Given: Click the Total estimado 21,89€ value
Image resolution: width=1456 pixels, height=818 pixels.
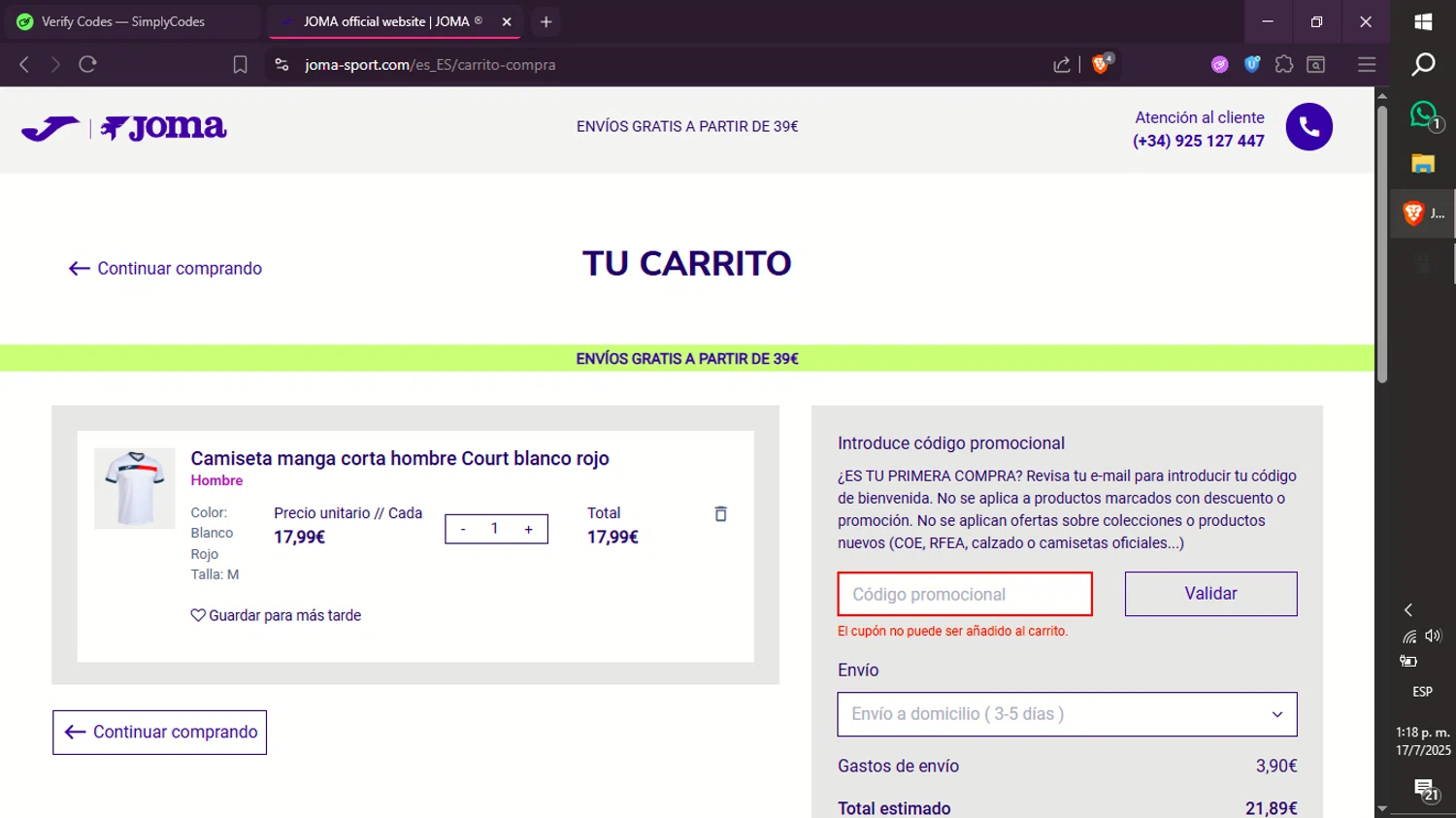Looking at the screenshot, I should (x=1272, y=808).
